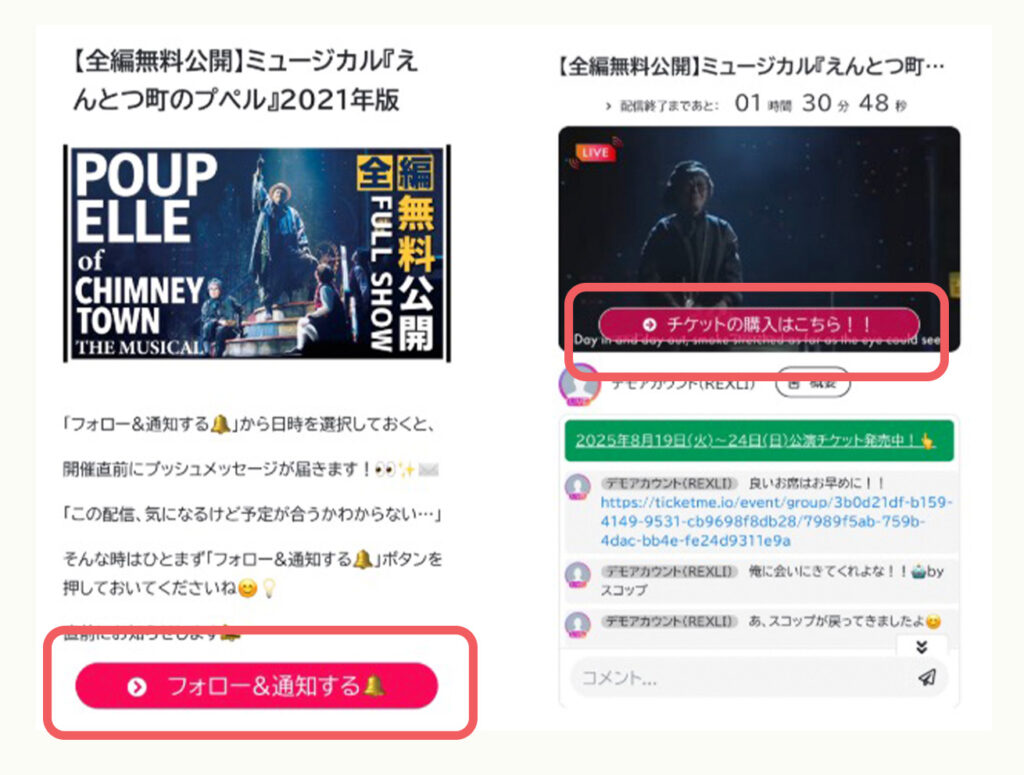Click the red LIVE badge on video
Screen dimensions: 1024x775
coord(595,152)
